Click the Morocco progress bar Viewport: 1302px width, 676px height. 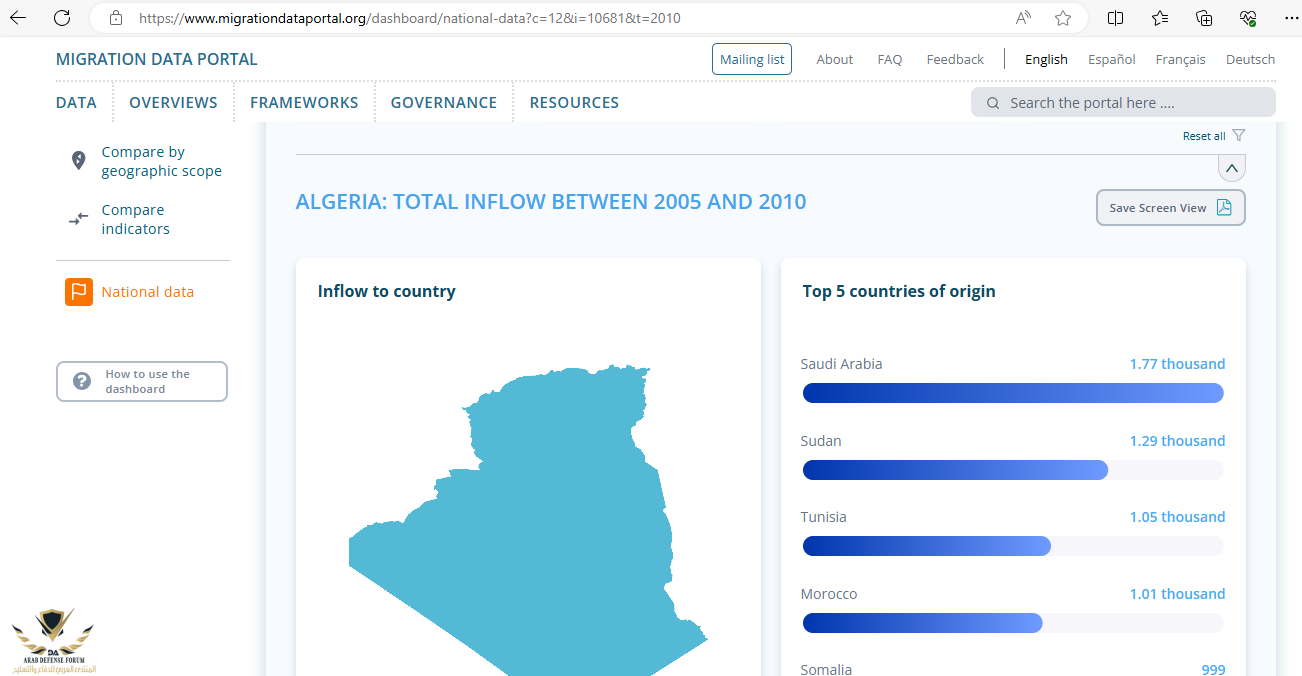[x=1013, y=623]
